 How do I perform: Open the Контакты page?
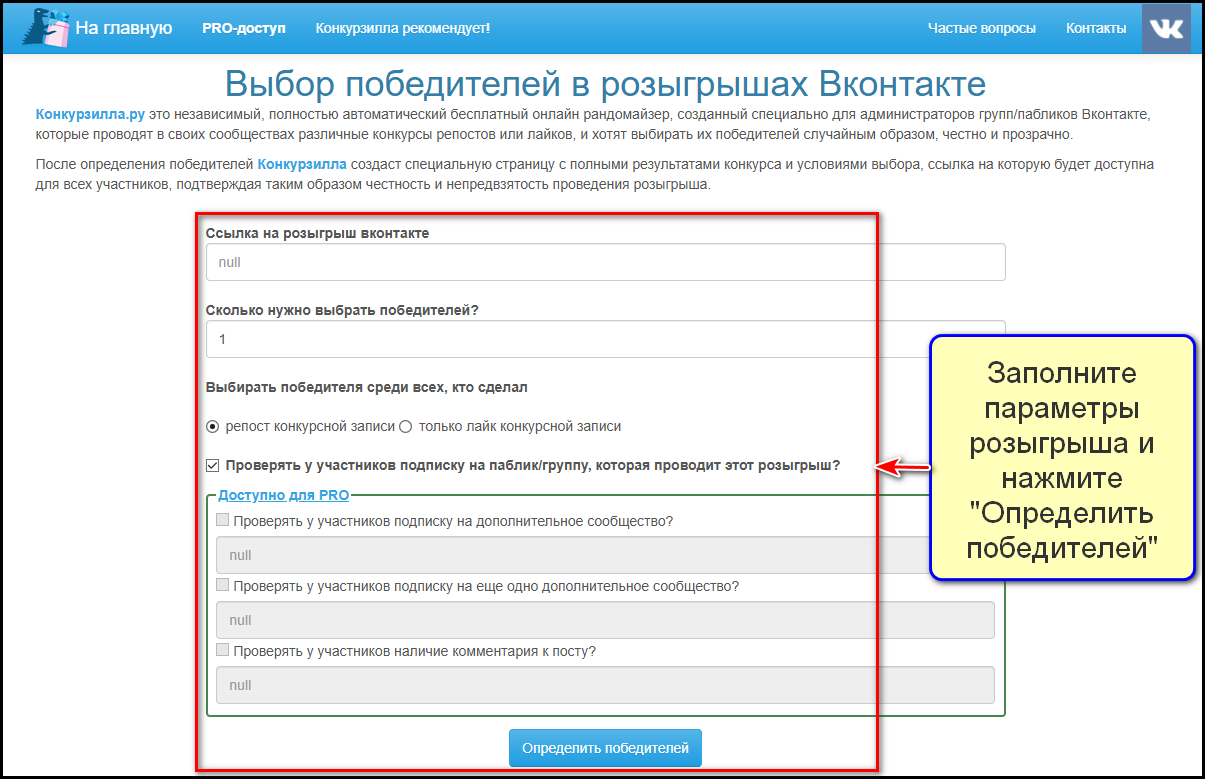coord(1096,28)
